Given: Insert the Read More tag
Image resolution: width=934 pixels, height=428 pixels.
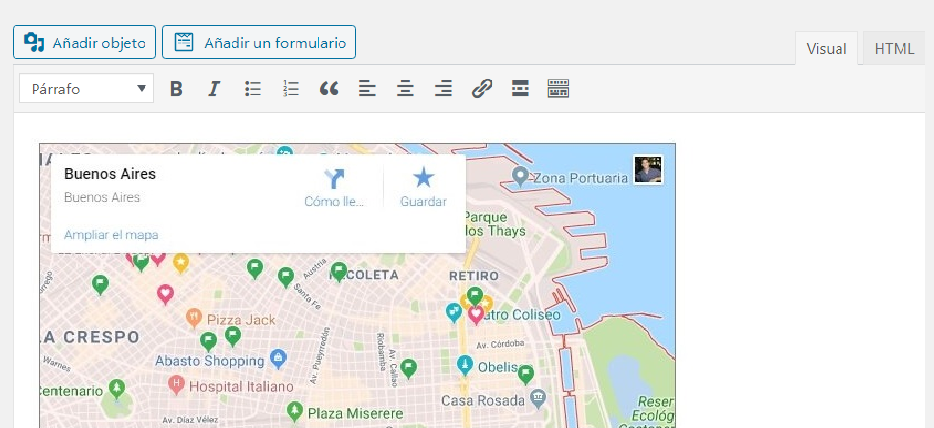Looking at the screenshot, I should 520,89.
